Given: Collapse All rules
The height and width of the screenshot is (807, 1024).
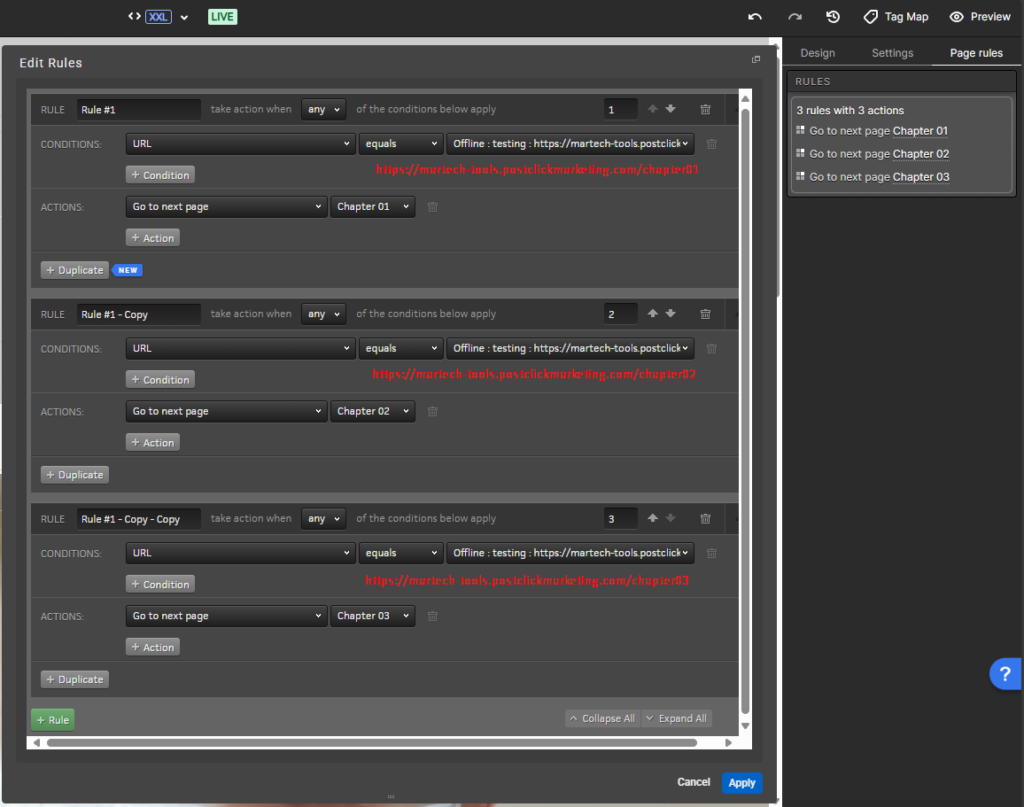Looking at the screenshot, I should pos(602,718).
